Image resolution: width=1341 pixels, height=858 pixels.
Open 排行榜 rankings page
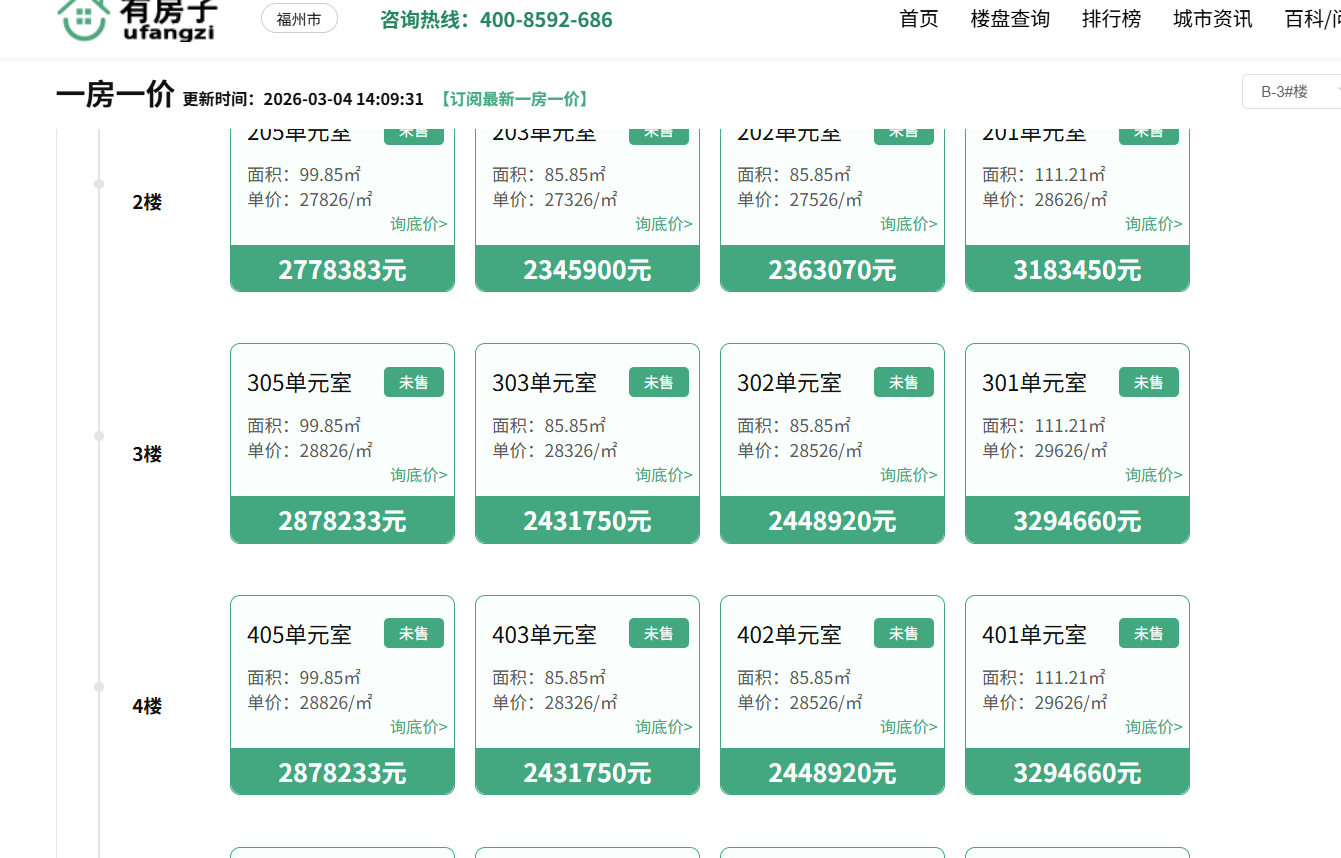point(1111,19)
